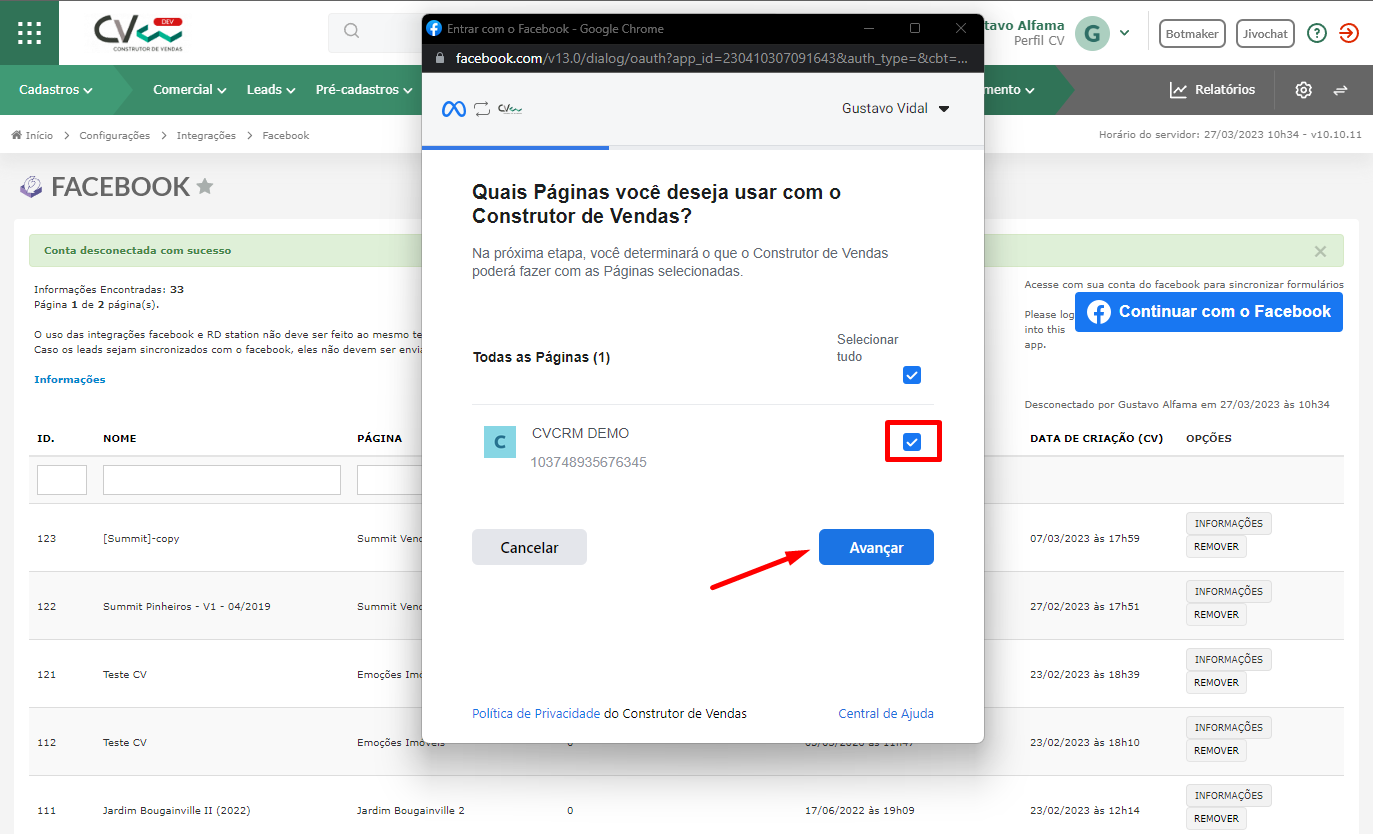
Task: Click the Meta logo in dialog header
Action: [x=454, y=109]
